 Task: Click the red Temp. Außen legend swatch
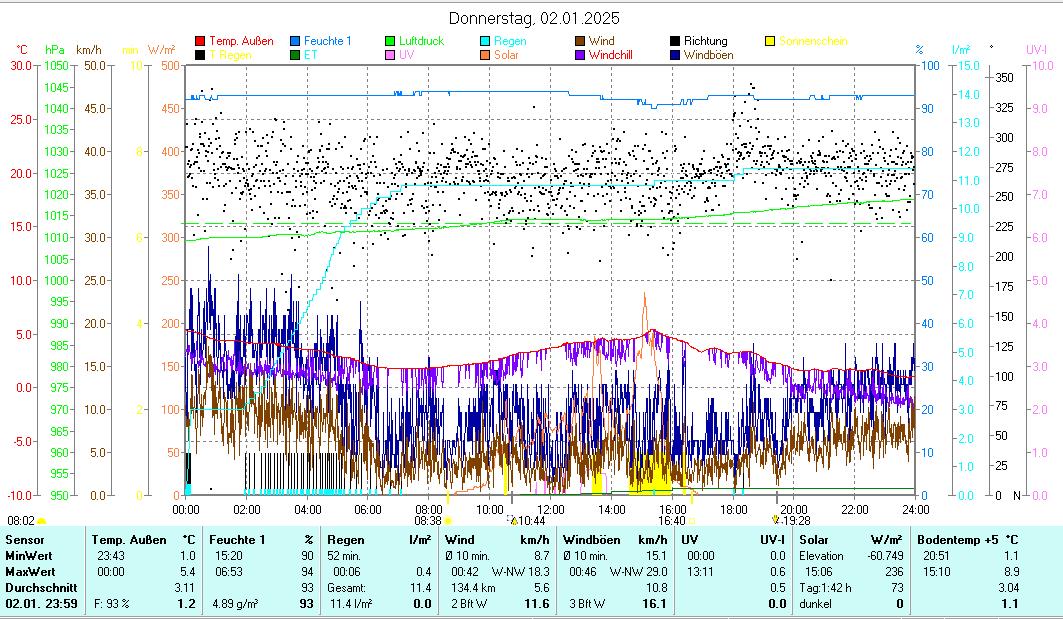click(200, 41)
